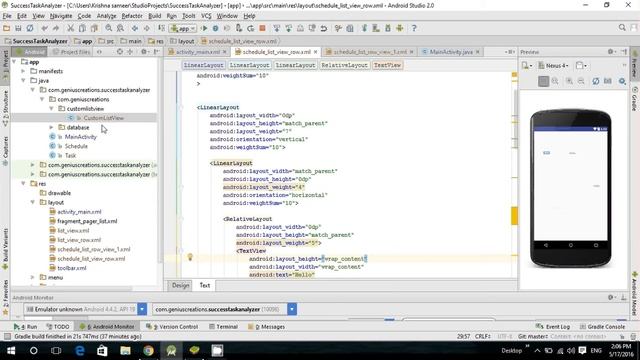The height and width of the screenshot is (360, 640).
Task: Switch to the Project Files view tab
Action: tap(71, 52)
